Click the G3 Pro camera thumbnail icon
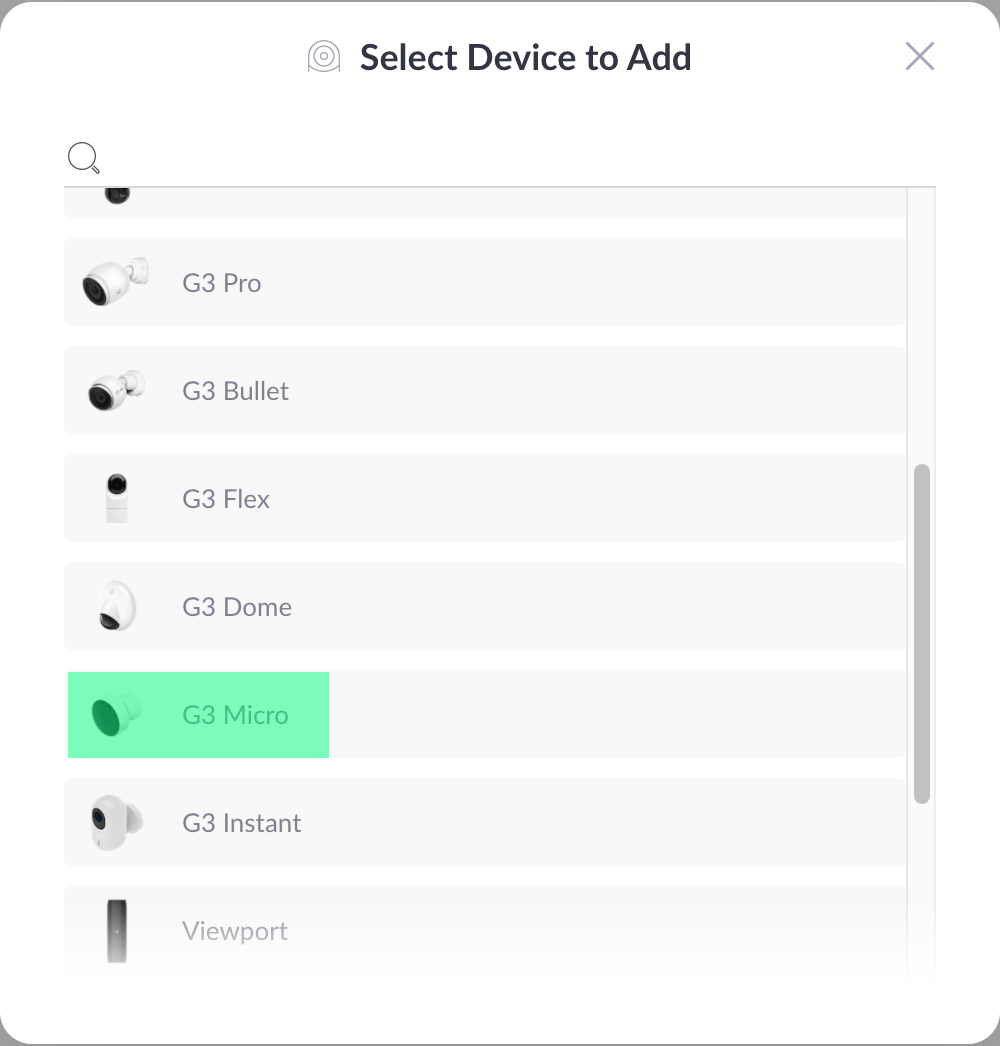 pos(116,283)
